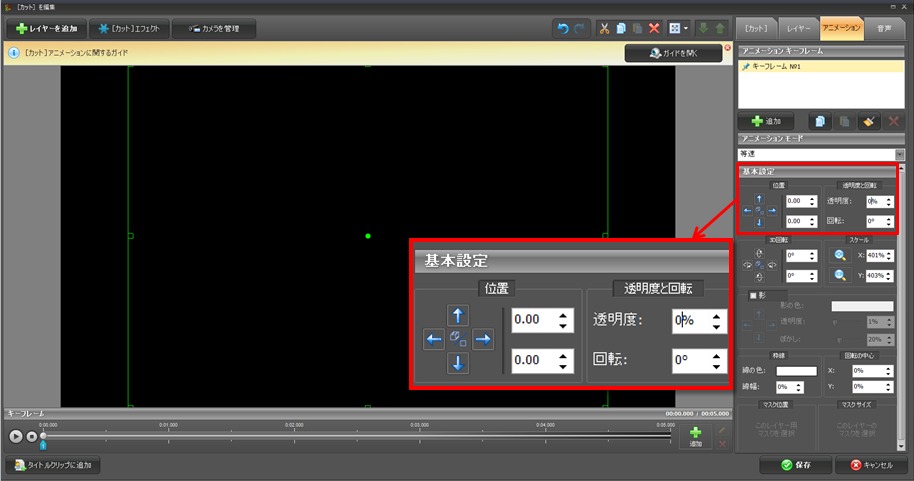Switch to the レイヤー tab

798,28
